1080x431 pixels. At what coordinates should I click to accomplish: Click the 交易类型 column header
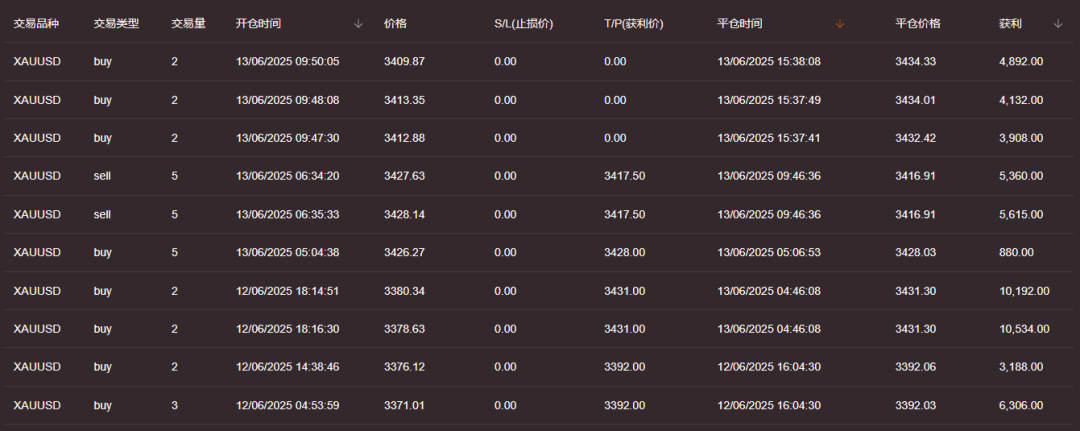click(116, 23)
